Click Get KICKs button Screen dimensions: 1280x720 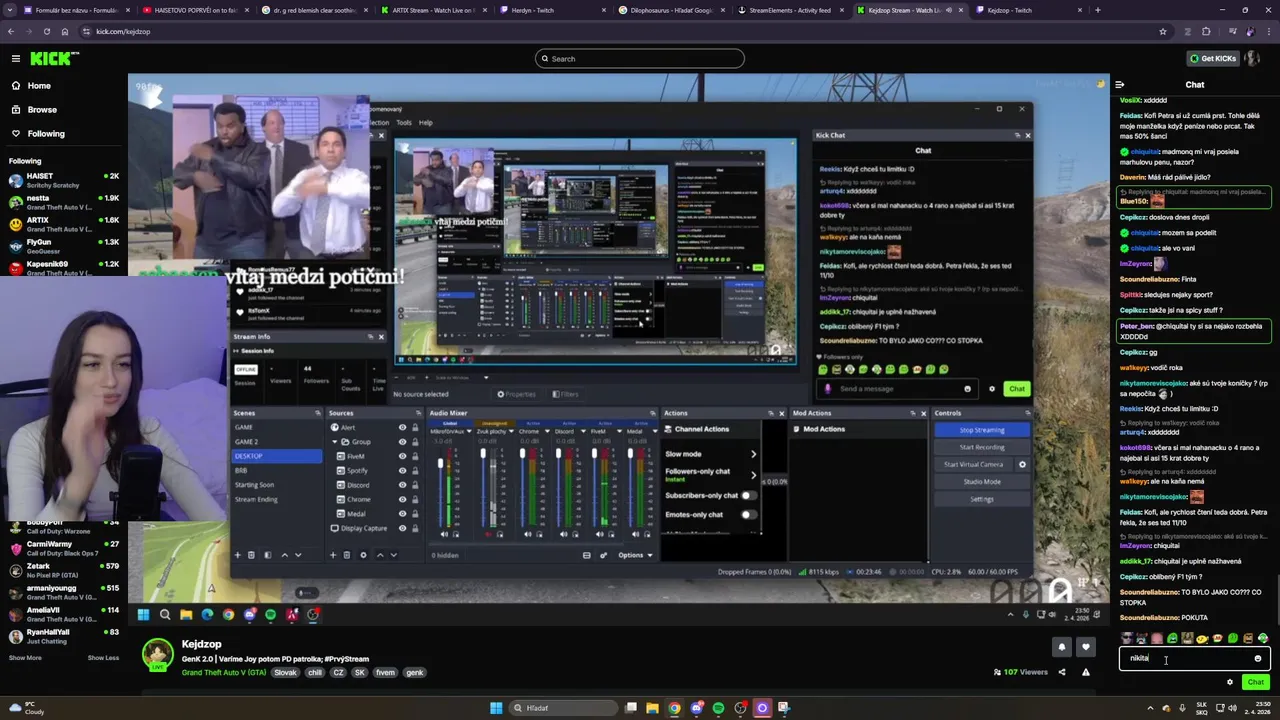coord(1212,58)
